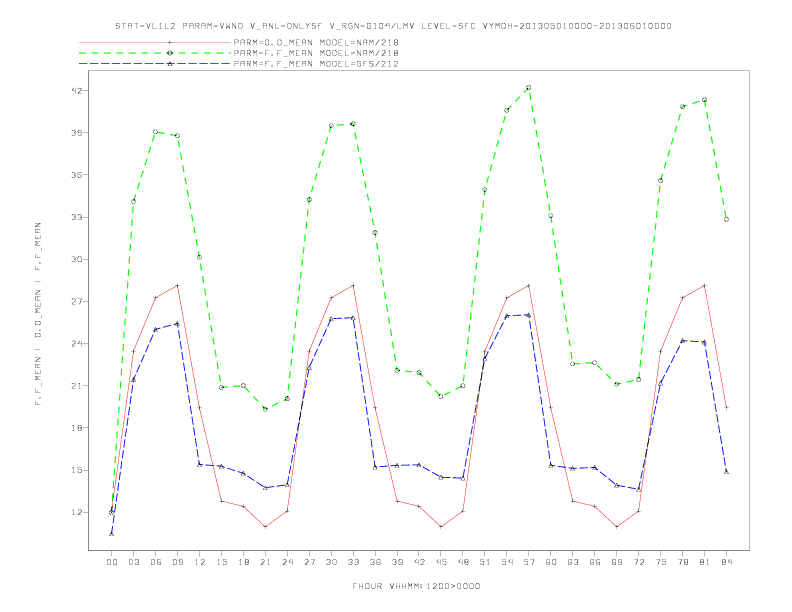Click the green dashed line sample in legend
The image size is (792, 612).
(155, 53)
